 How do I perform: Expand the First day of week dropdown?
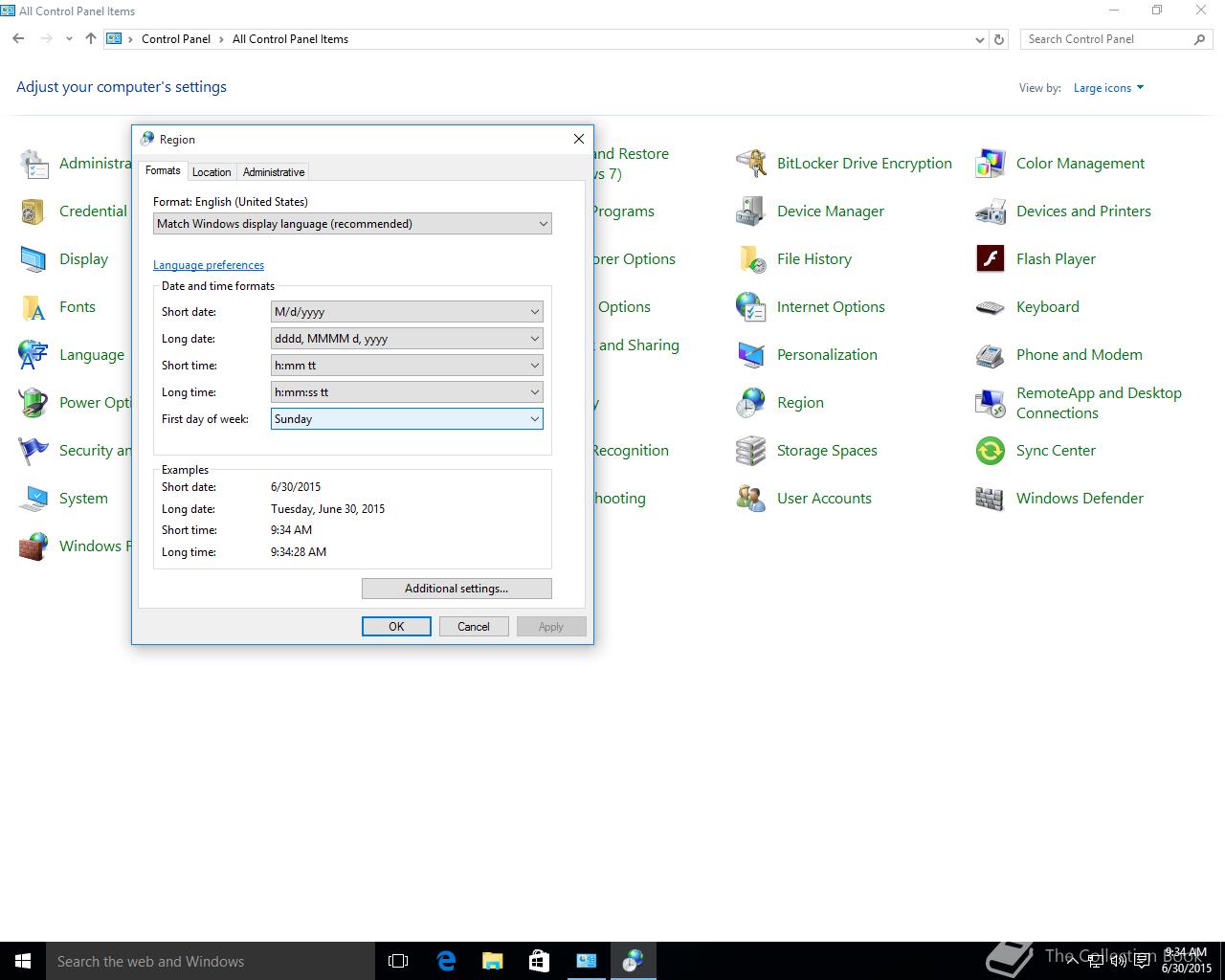(407, 419)
